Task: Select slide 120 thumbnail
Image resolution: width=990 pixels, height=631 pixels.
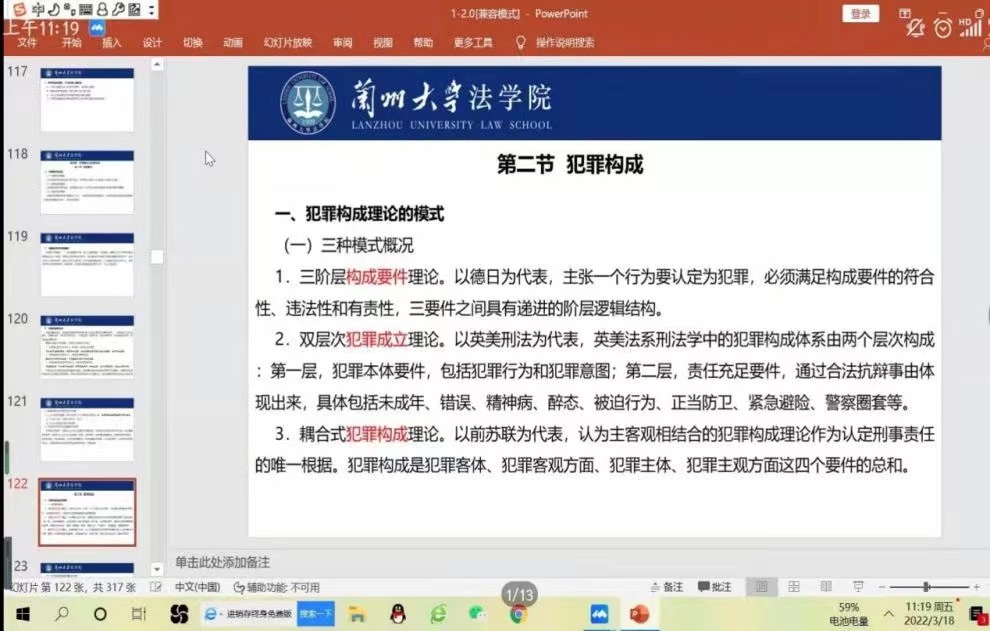Action: [x=87, y=347]
